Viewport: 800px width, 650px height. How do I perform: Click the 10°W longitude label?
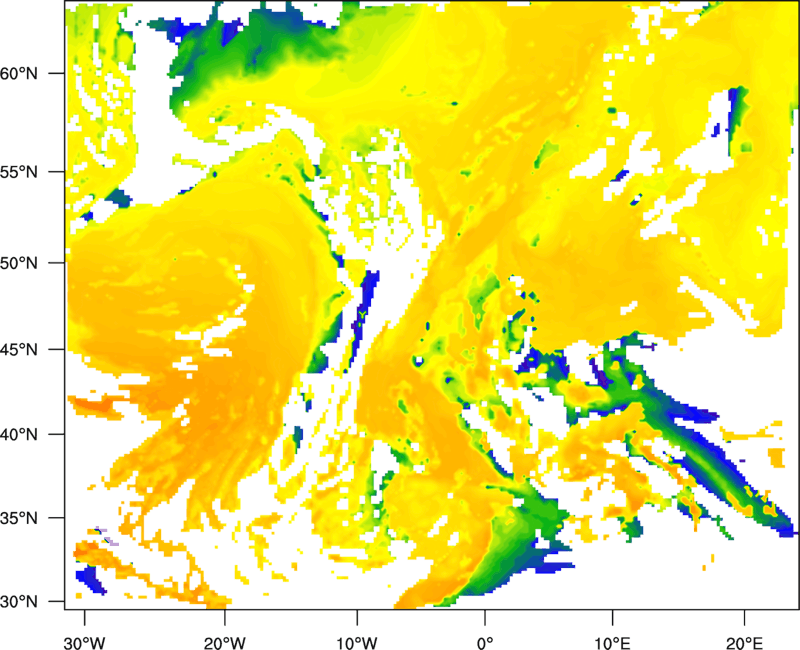pos(356,643)
